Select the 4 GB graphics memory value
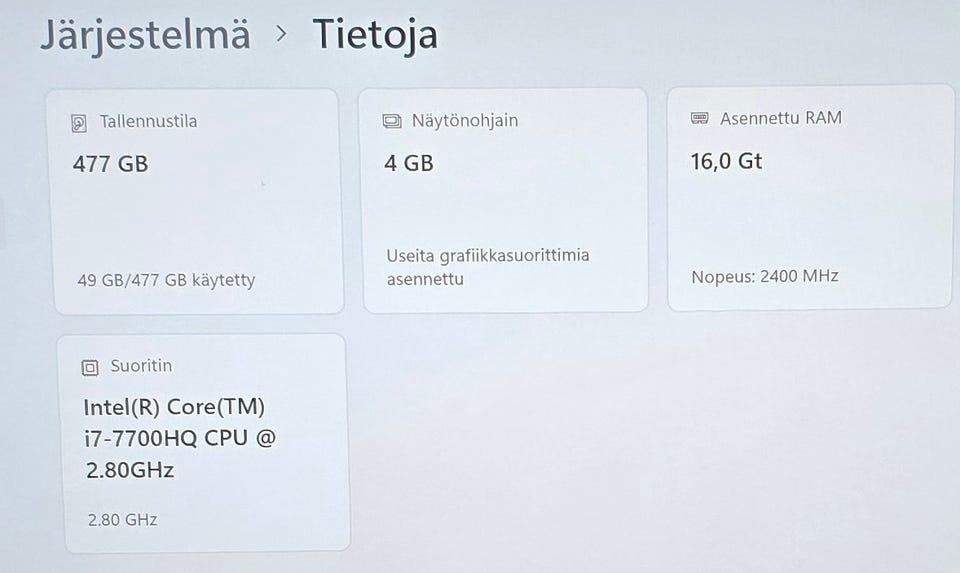This screenshot has width=960, height=573. click(x=409, y=163)
